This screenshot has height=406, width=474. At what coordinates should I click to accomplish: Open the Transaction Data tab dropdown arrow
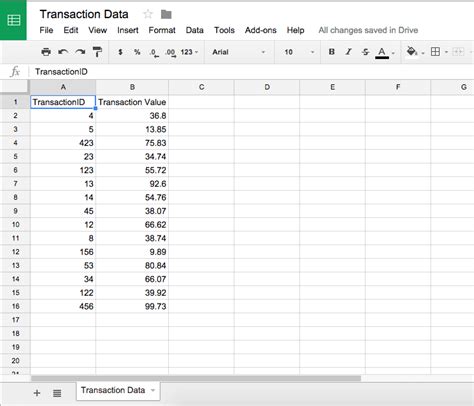[153, 390]
